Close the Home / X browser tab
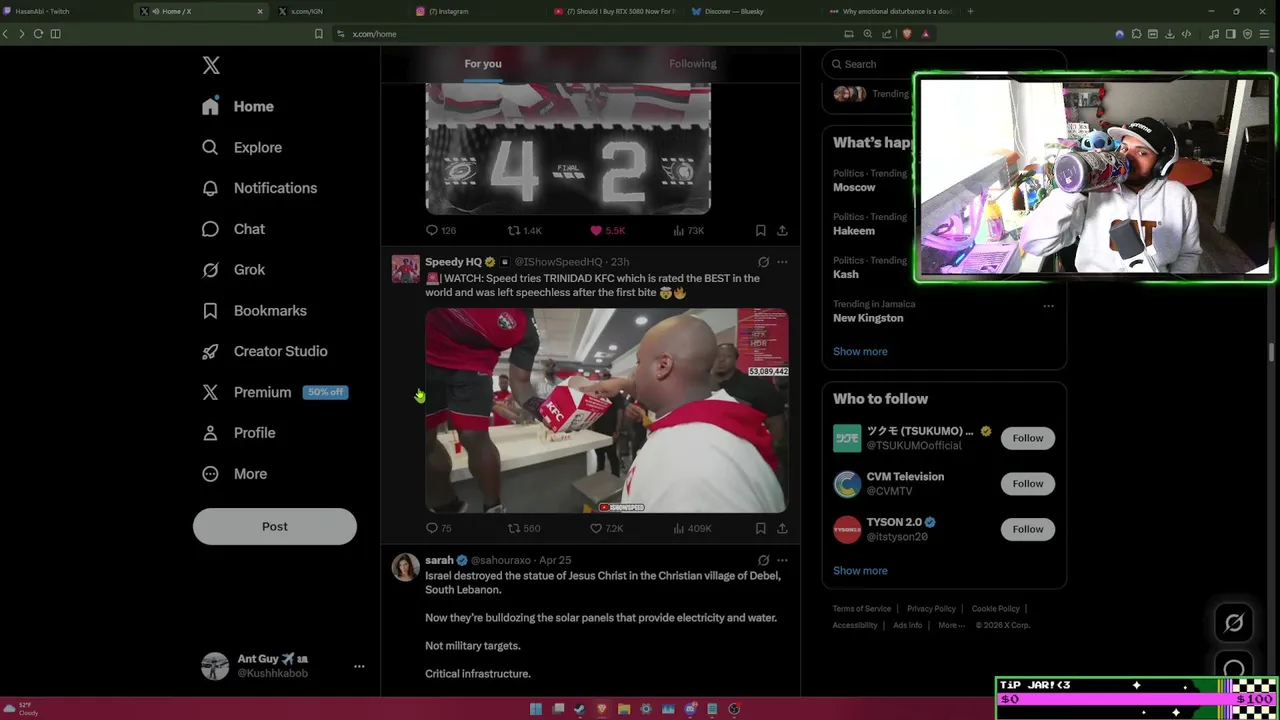 click(260, 11)
